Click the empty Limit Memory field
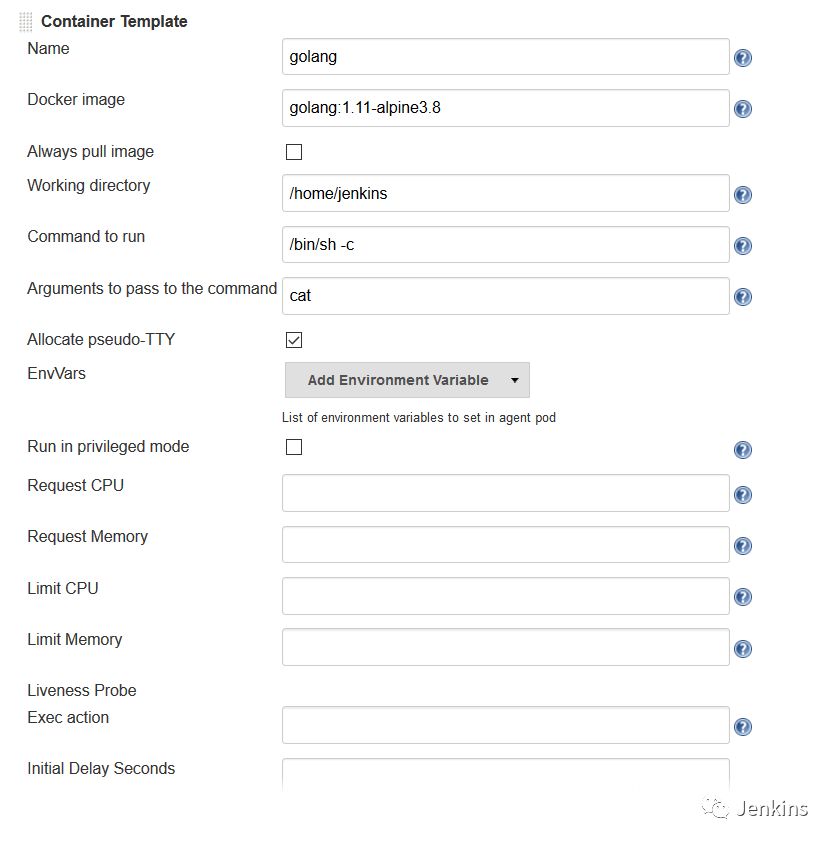The height and width of the screenshot is (842, 834). [504, 647]
